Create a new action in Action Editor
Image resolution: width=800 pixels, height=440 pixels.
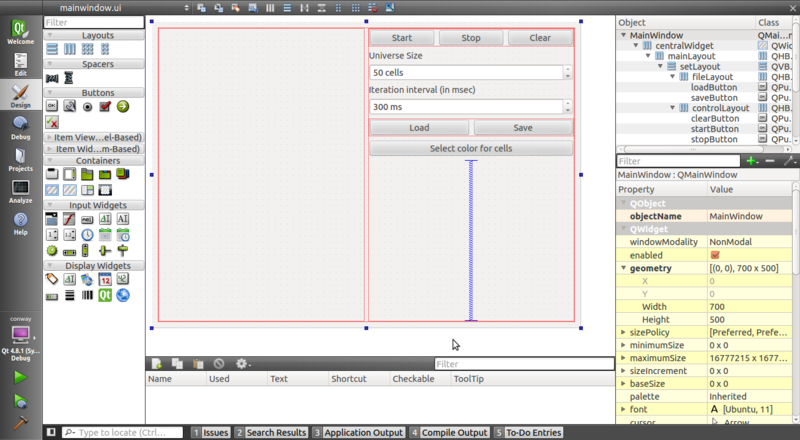[157, 363]
